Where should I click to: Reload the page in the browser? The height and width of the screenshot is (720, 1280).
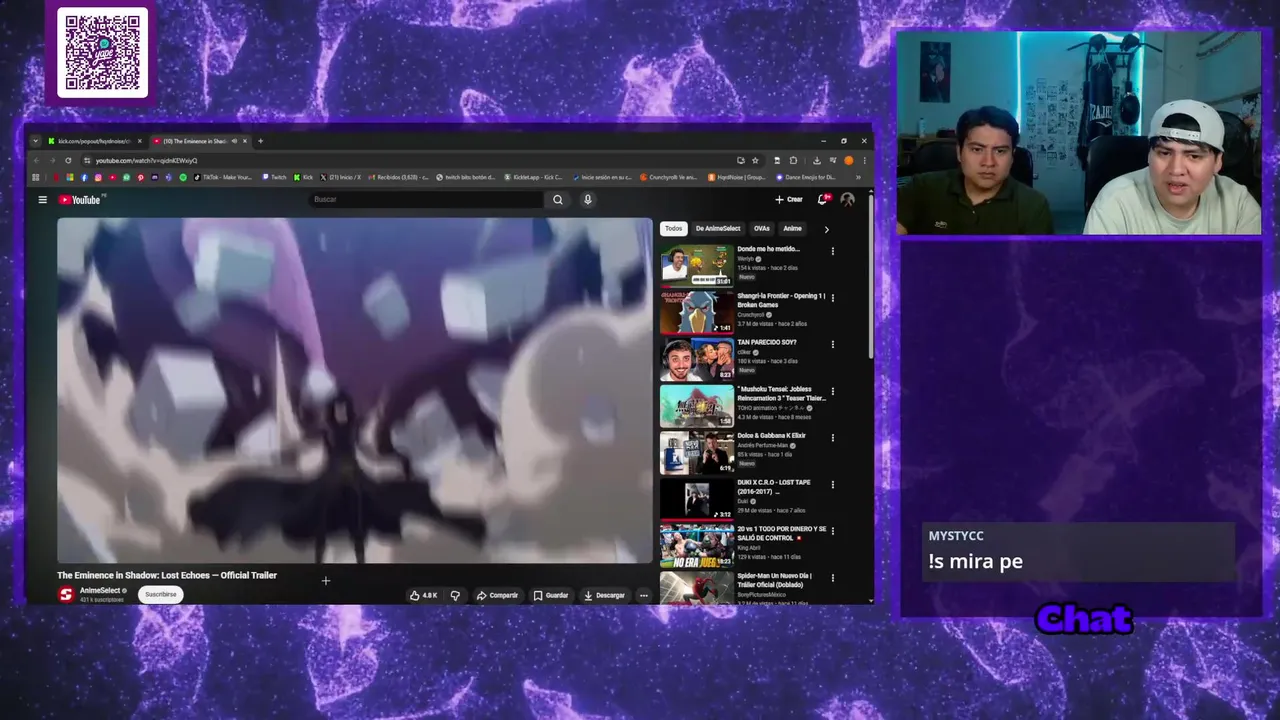click(68, 160)
